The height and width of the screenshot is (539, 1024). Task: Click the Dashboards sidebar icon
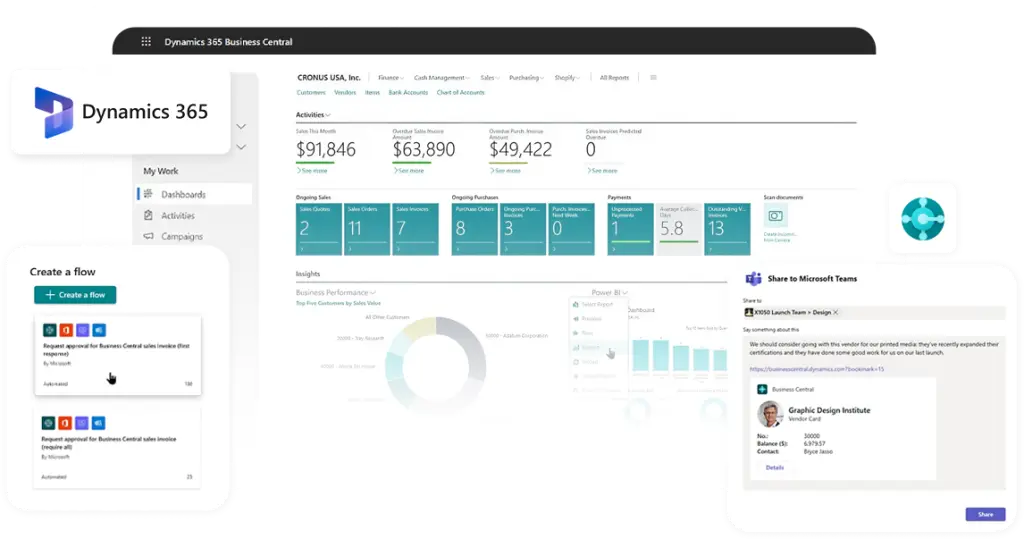point(148,194)
